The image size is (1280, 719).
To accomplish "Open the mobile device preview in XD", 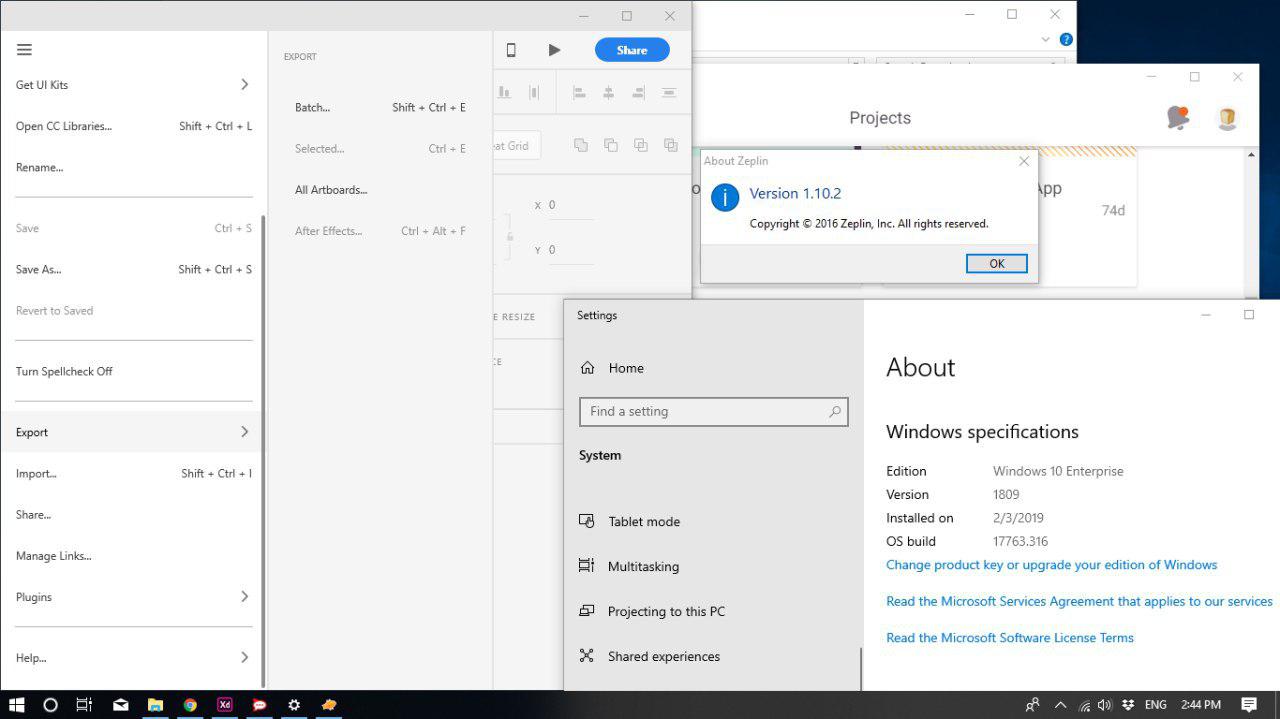I will (511, 50).
